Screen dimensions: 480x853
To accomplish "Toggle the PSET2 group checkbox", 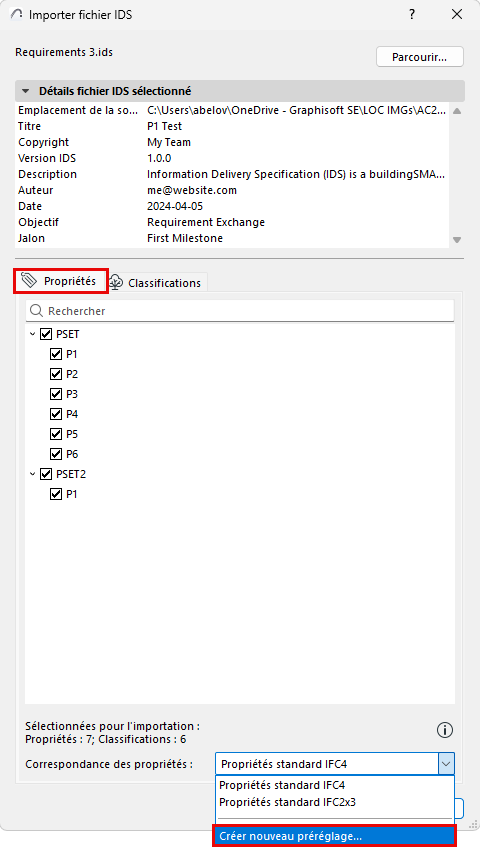I will click(46, 474).
